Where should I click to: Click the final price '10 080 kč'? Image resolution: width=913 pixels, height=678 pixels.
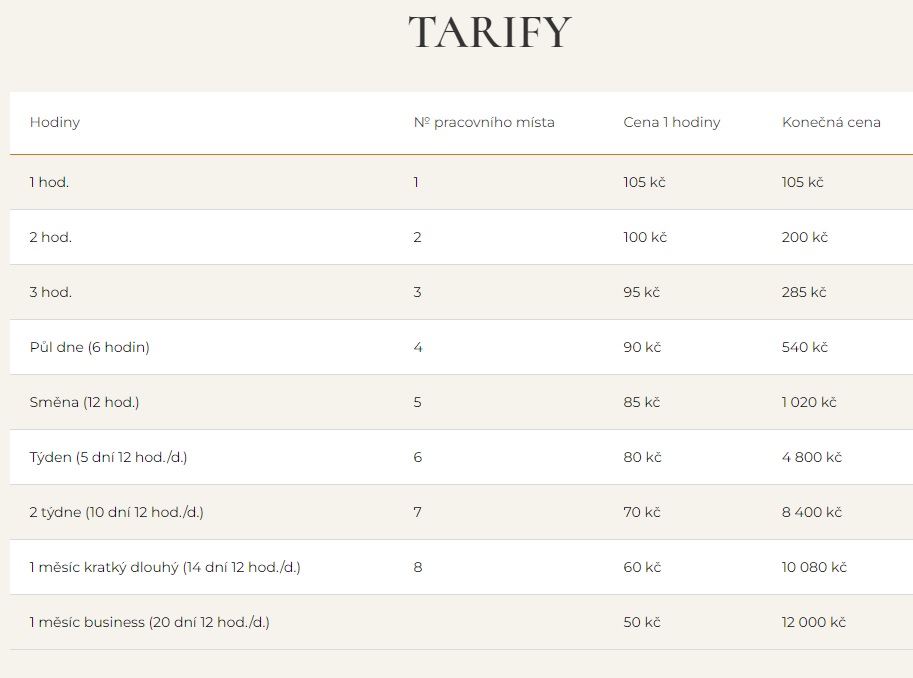tap(814, 567)
